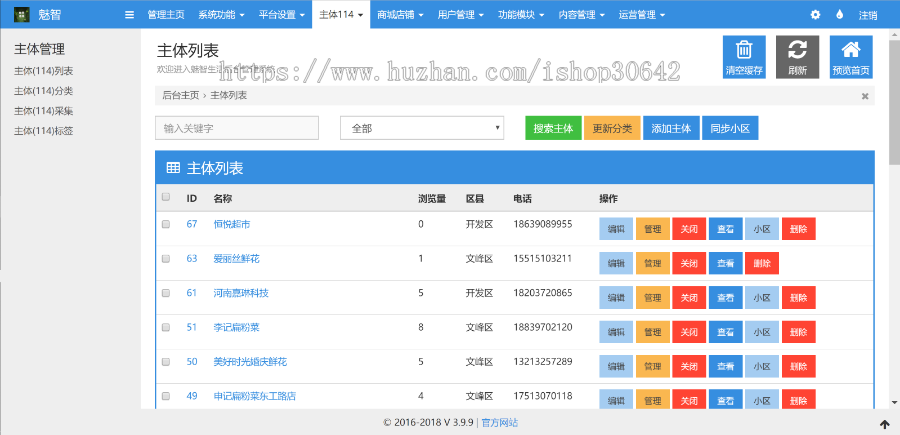This screenshot has width=900, height=435.
Task: Close the breadcrumb bar with x icon
Action: (865, 96)
